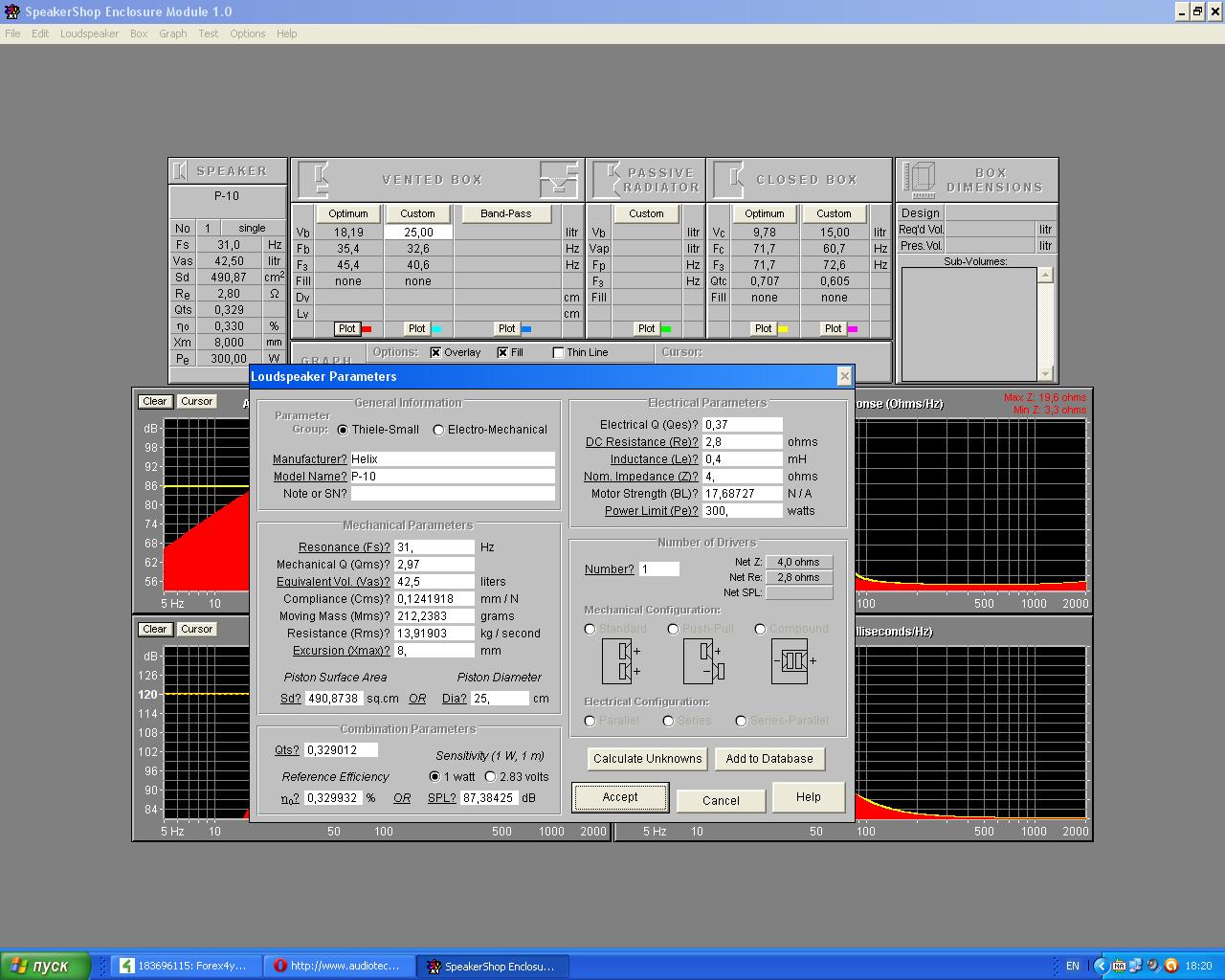Click the closed box enclosure icon
The height and width of the screenshot is (980, 1225).
tap(729, 179)
